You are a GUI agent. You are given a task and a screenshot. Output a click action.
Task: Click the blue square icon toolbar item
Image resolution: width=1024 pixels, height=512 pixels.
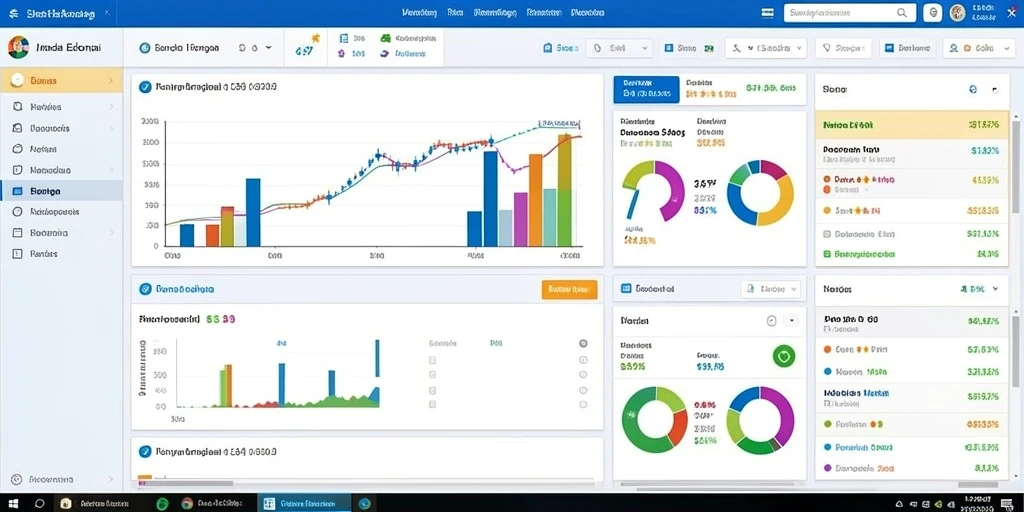pos(679,48)
